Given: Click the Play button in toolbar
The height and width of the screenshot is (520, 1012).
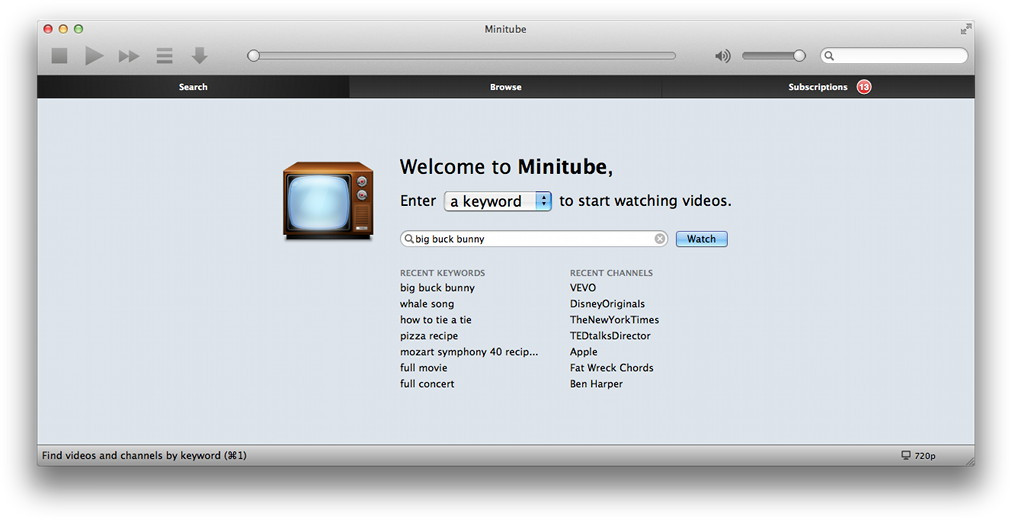Looking at the screenshot, I should (94, 56).
